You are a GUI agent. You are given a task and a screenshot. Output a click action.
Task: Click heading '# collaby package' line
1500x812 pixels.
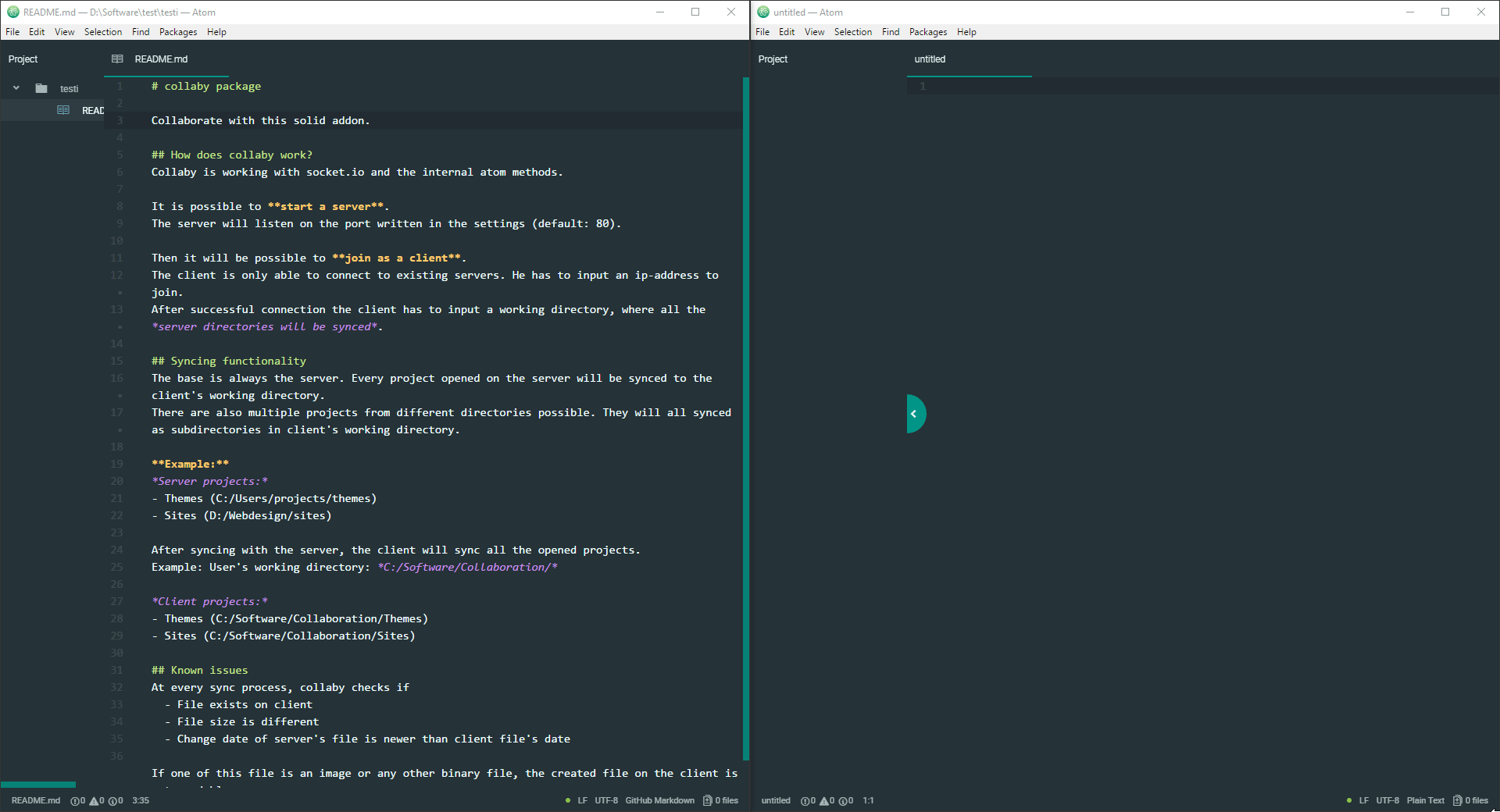click(x=206, y=86)
